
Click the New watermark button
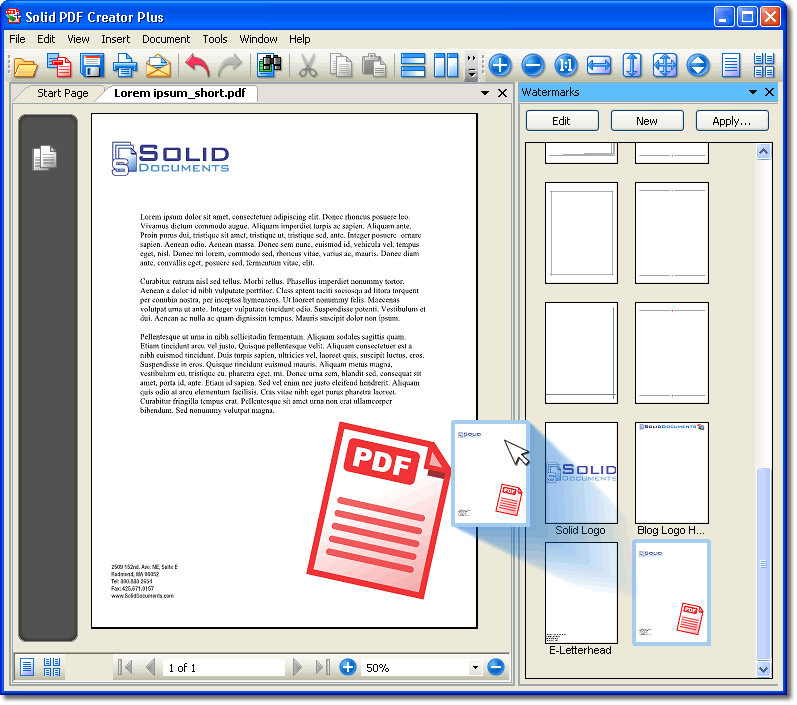click(x=647, y=121)
